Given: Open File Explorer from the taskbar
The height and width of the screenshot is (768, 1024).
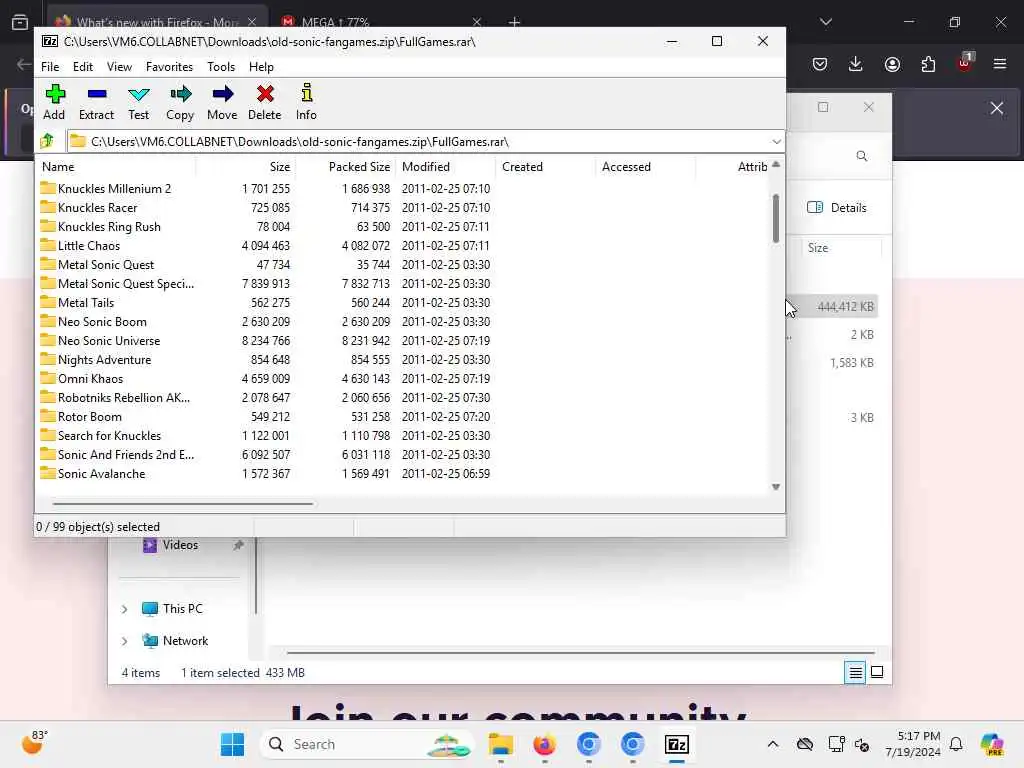Looking at the screenshot, I should (500, 744).
